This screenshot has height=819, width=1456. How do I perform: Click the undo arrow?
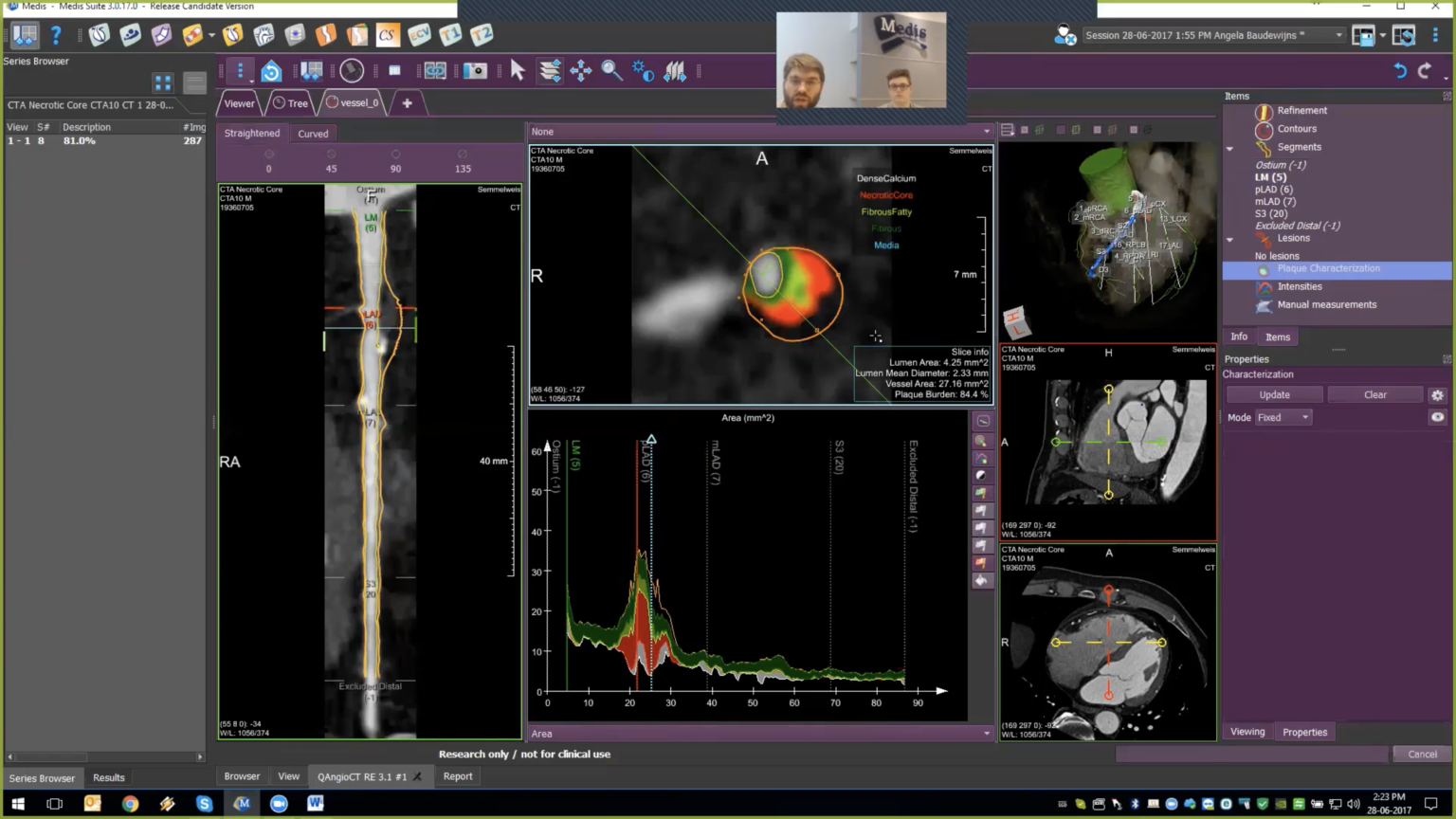pos(1399,71)
